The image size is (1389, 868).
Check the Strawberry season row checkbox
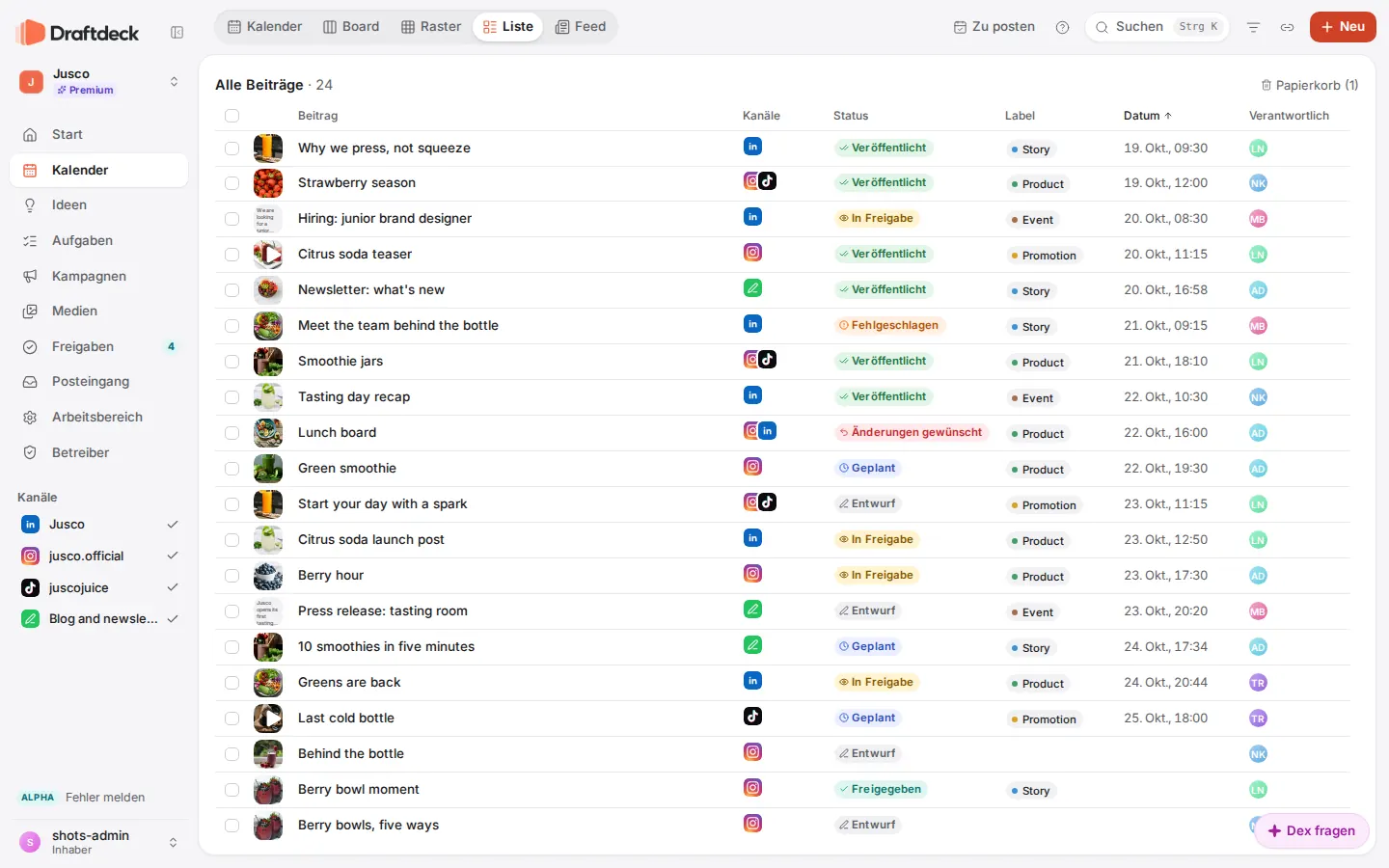(231, 183)
